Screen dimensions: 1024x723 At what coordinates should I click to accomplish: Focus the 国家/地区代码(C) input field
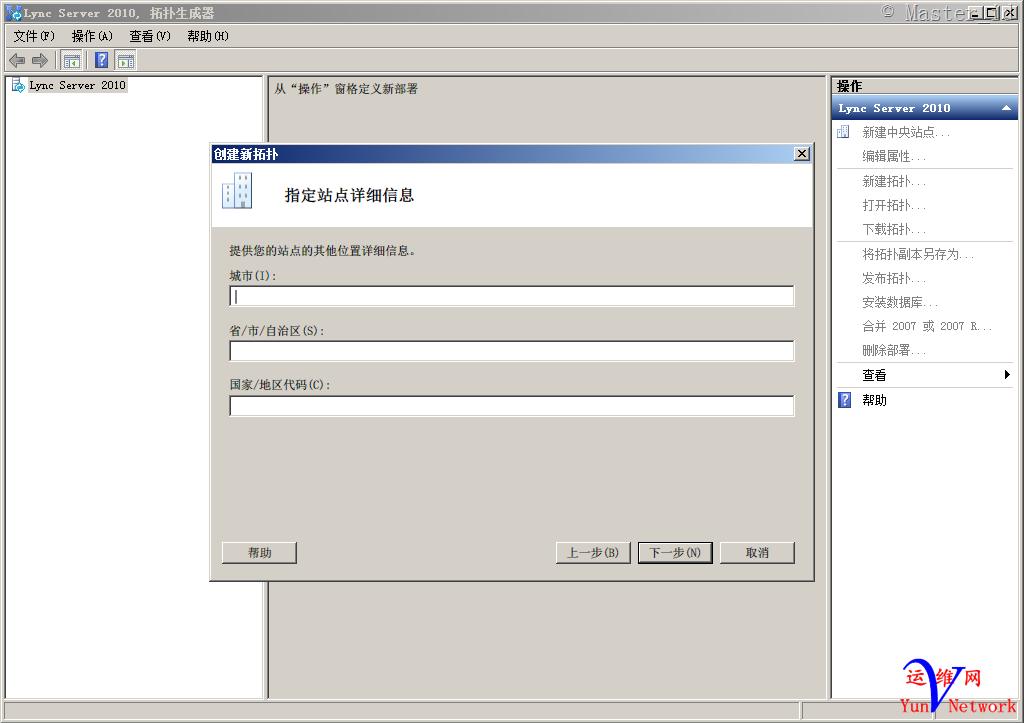[511, 406]
